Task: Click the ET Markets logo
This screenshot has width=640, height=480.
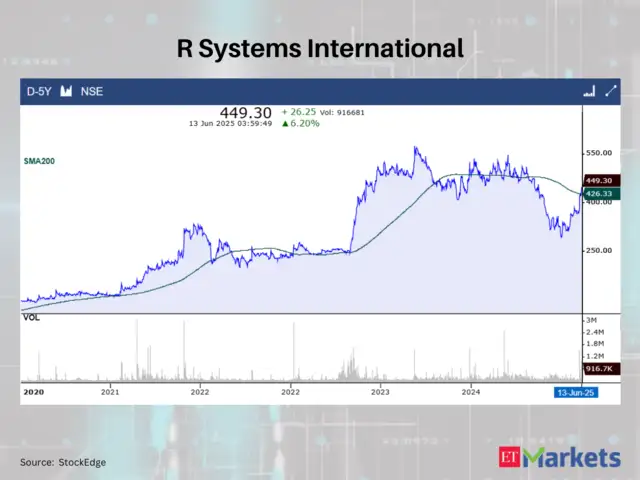Action: click(x=560, y=458)
